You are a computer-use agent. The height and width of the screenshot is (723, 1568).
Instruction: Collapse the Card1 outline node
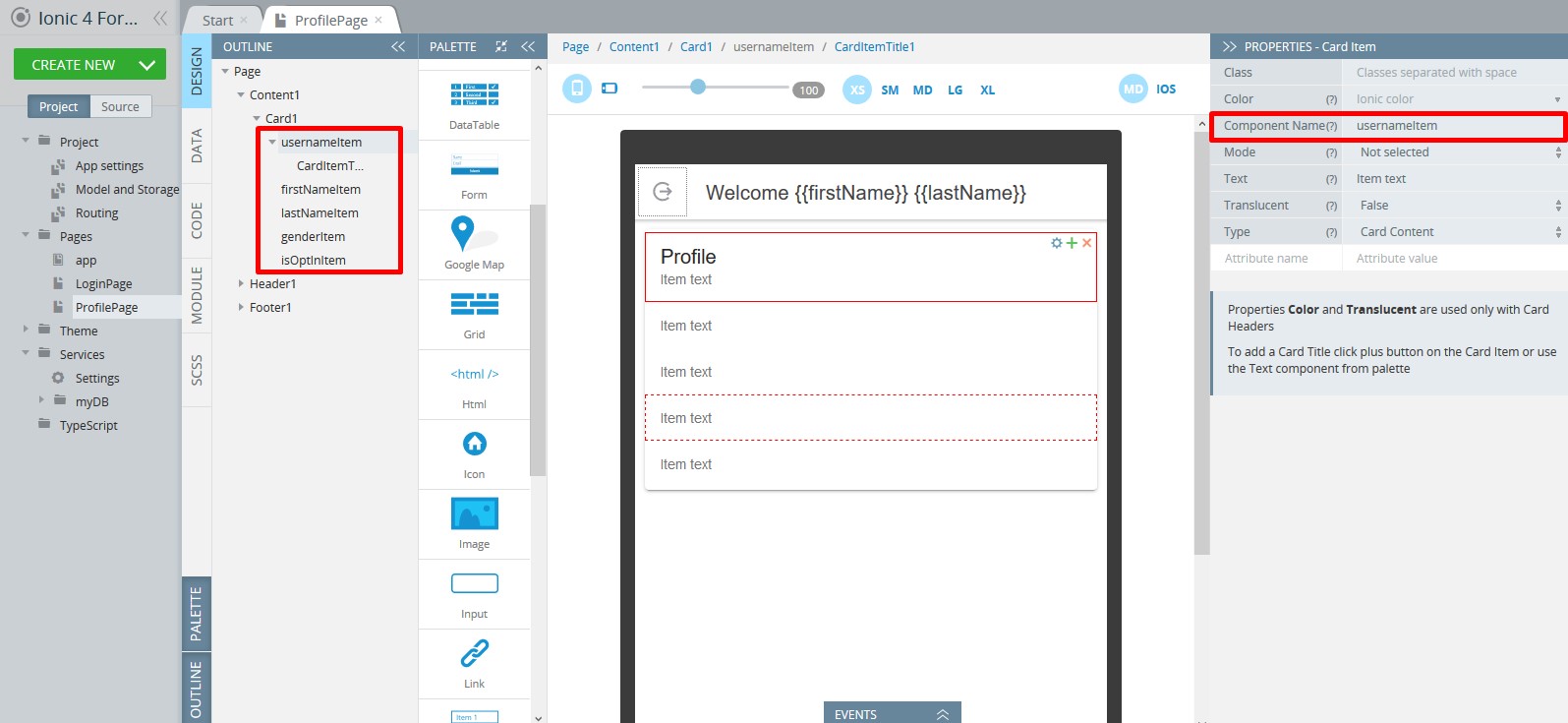coord(257,118)
